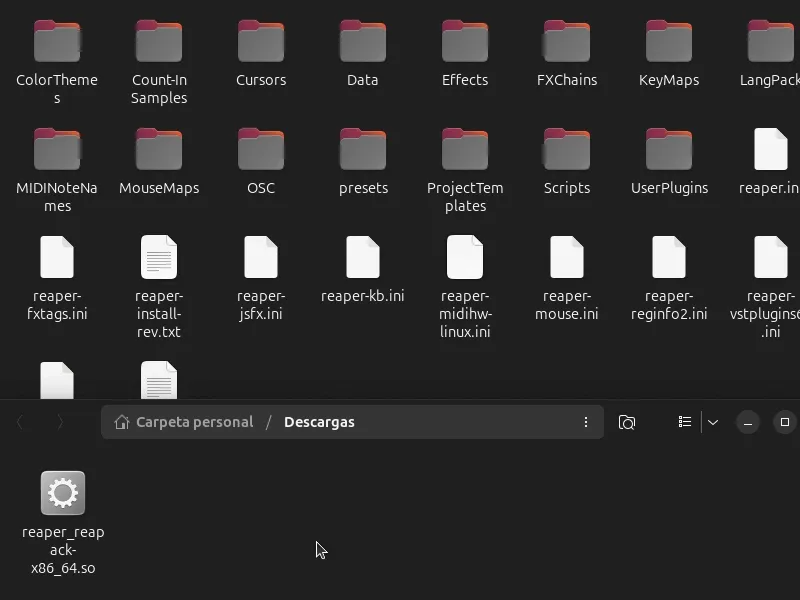This screenshot has width=800, height=600.
Task: Open the OSC folder
Action: coord(261,149)
